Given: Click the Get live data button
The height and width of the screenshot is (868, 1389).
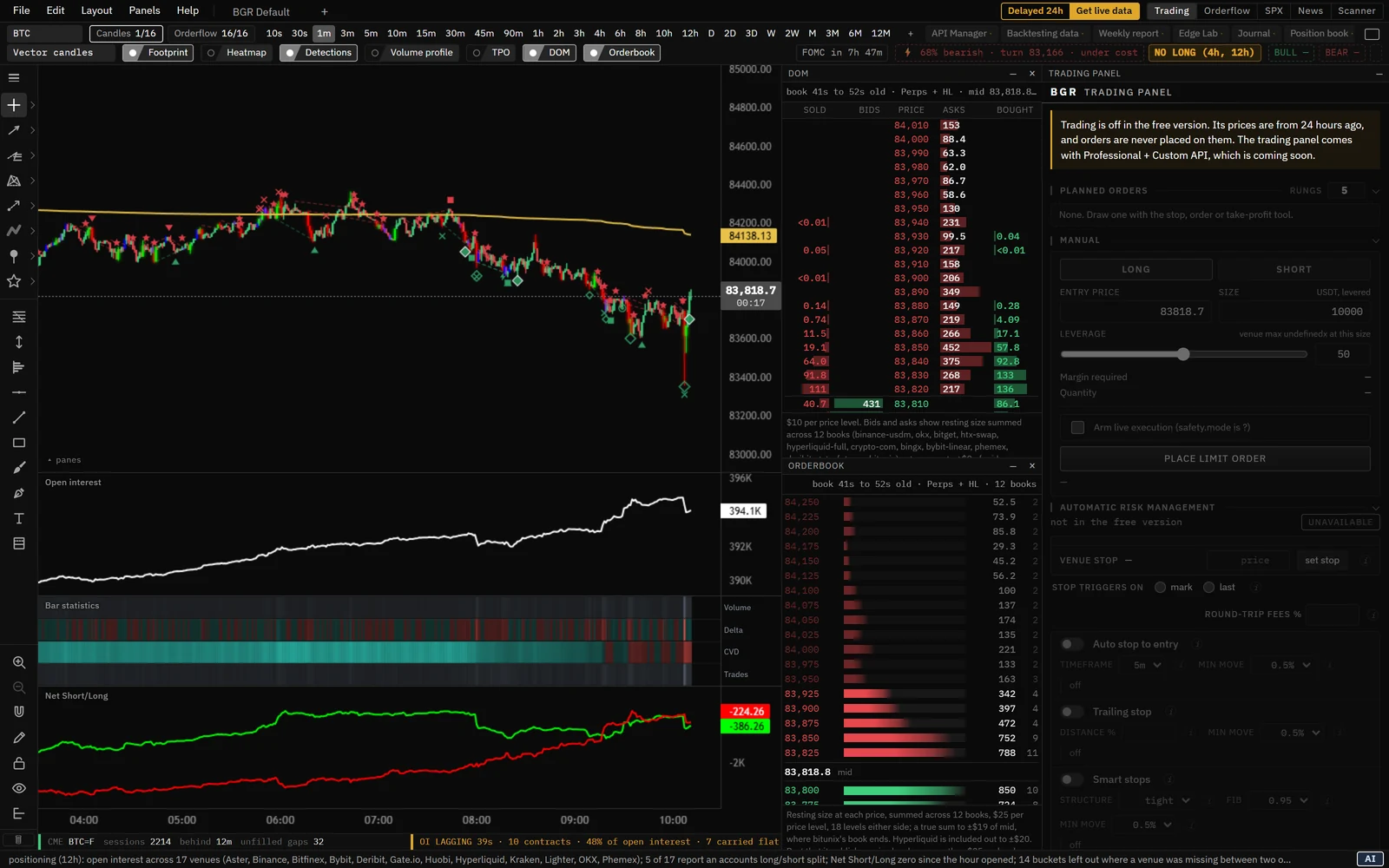Looking at the screenshot, I should pos(1104,10).
